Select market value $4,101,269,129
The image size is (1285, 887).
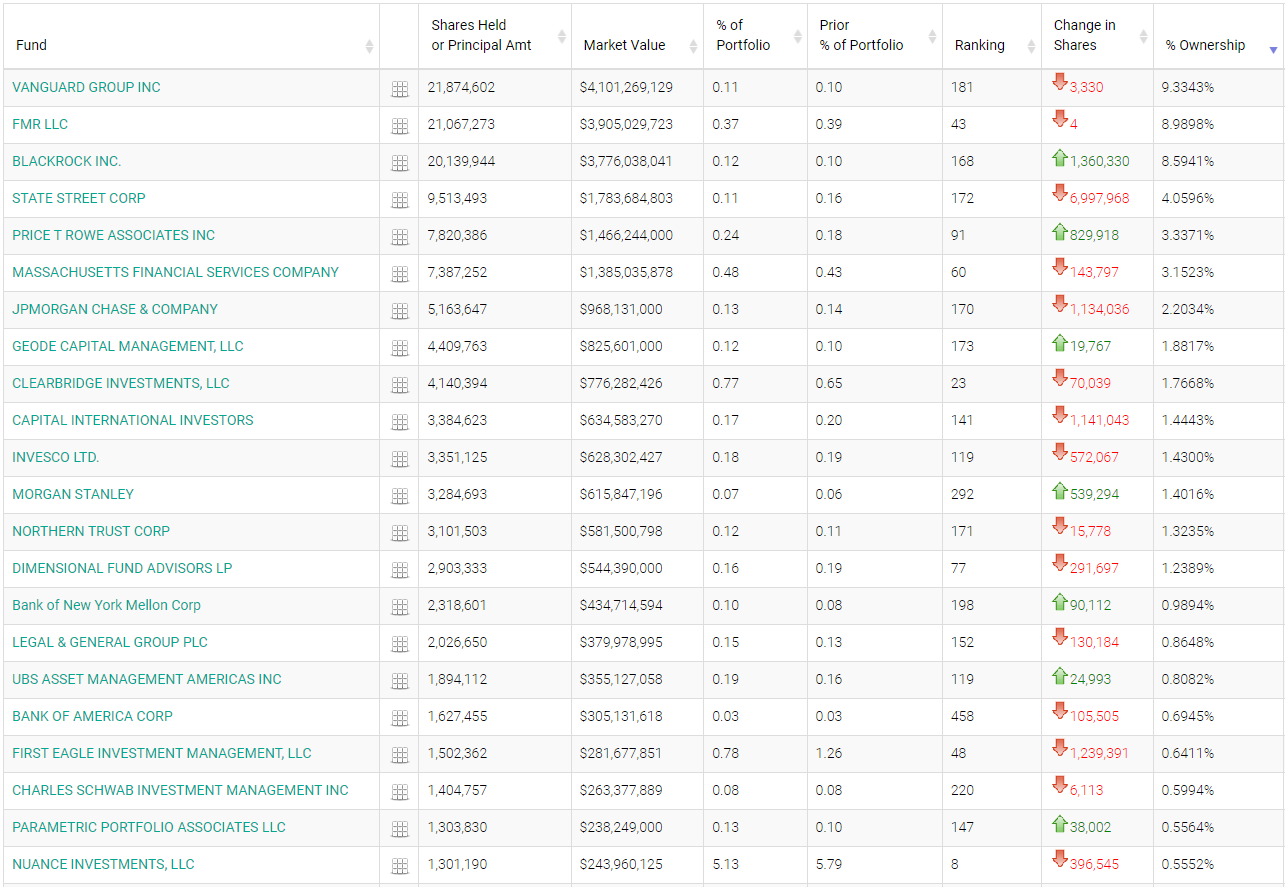(x=626, y=87)
